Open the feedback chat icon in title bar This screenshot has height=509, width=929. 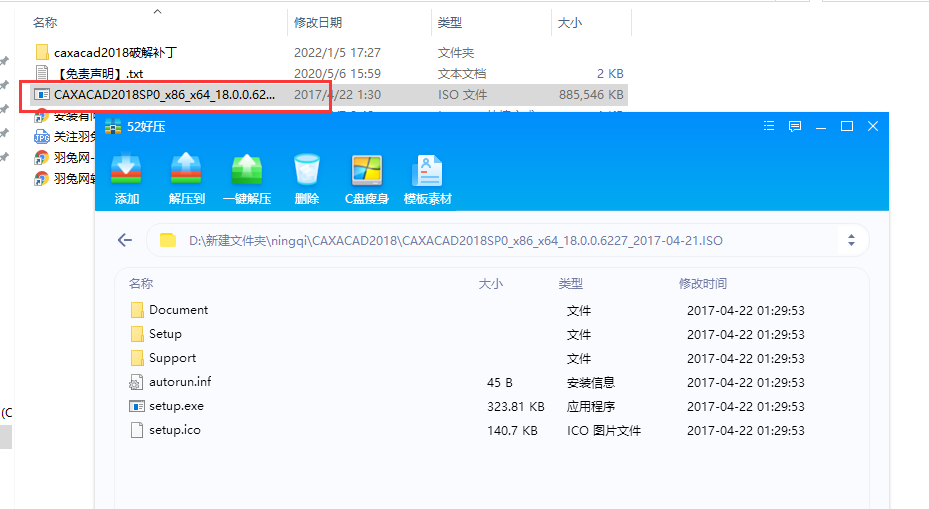(x=795, y=126)
